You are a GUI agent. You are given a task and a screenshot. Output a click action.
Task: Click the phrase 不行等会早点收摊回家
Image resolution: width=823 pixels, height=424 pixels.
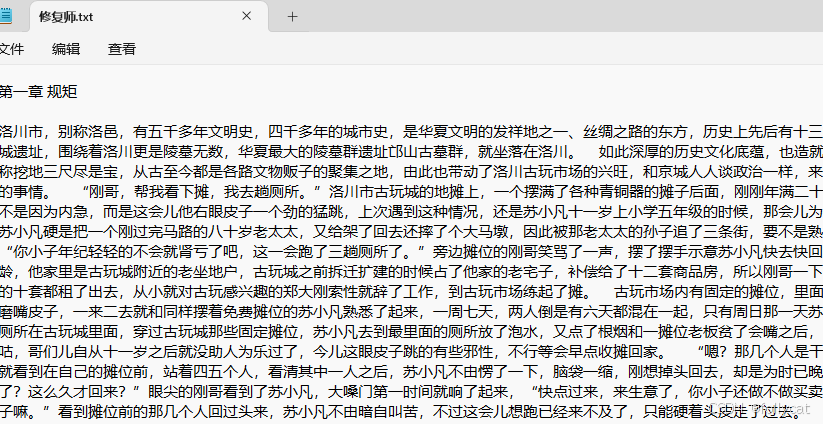point(583,352)
